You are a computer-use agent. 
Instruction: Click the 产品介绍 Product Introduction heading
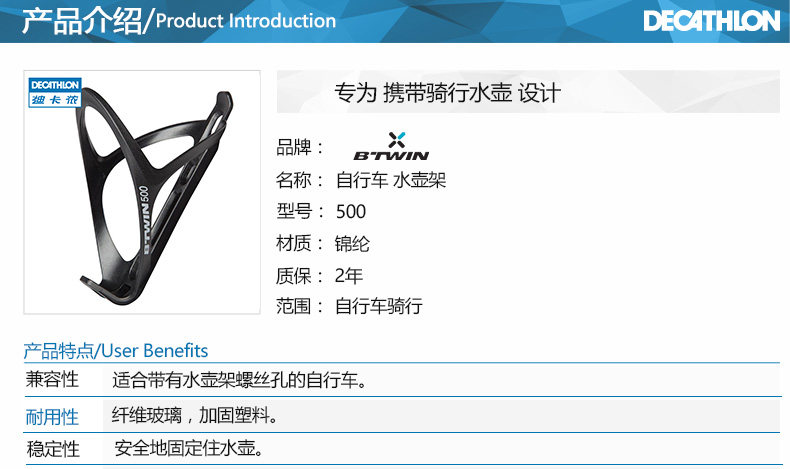tap(179, 21)
